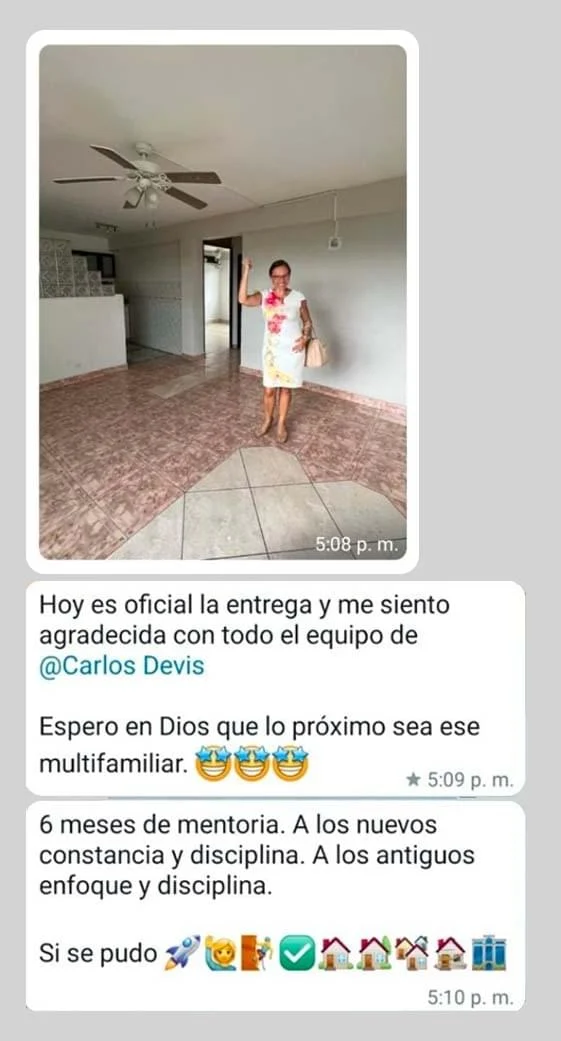
Task: Click the houses cluster emoji
Action: point(412,953)
